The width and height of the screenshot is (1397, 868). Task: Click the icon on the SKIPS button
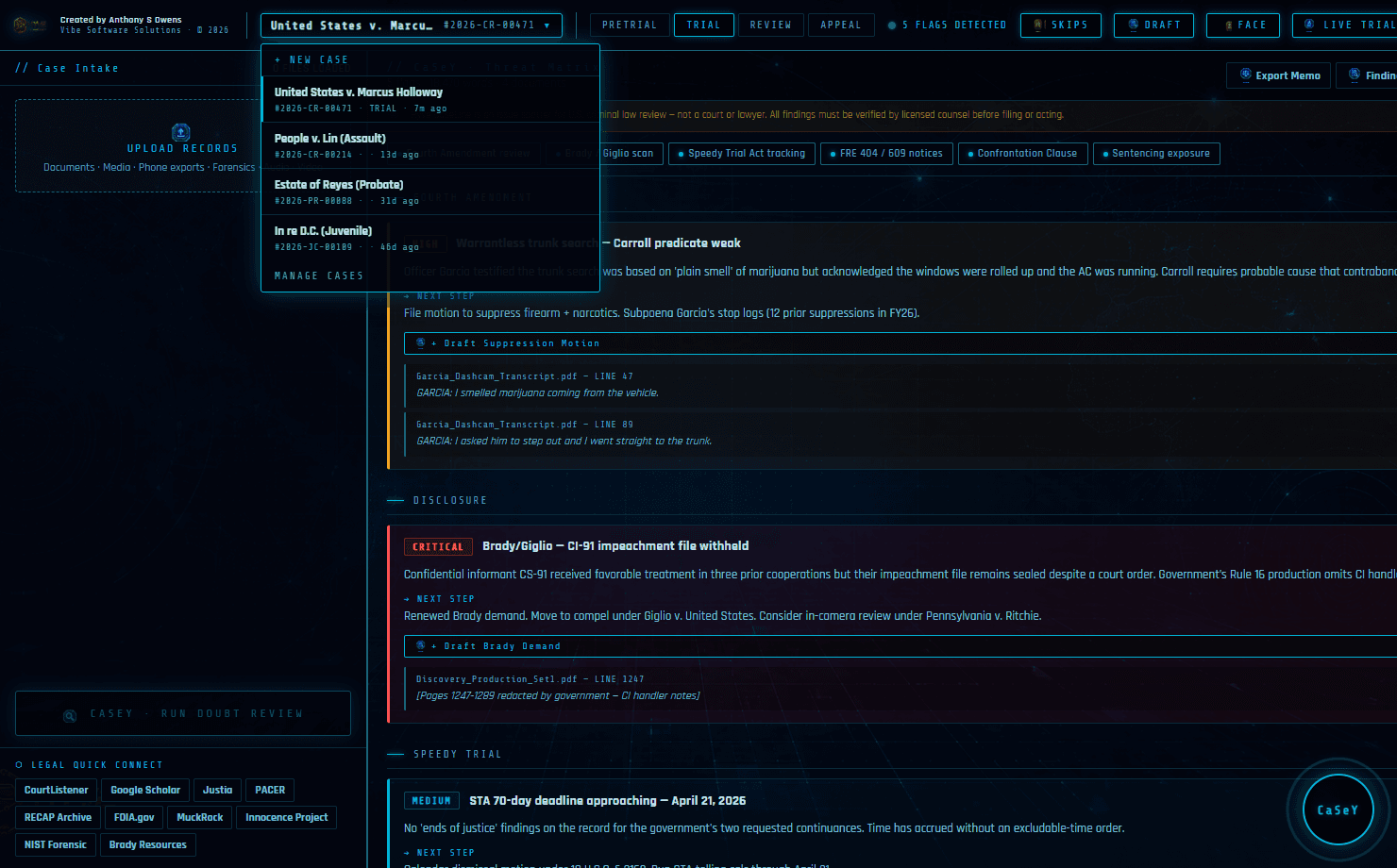click(x=1038, y=25)
